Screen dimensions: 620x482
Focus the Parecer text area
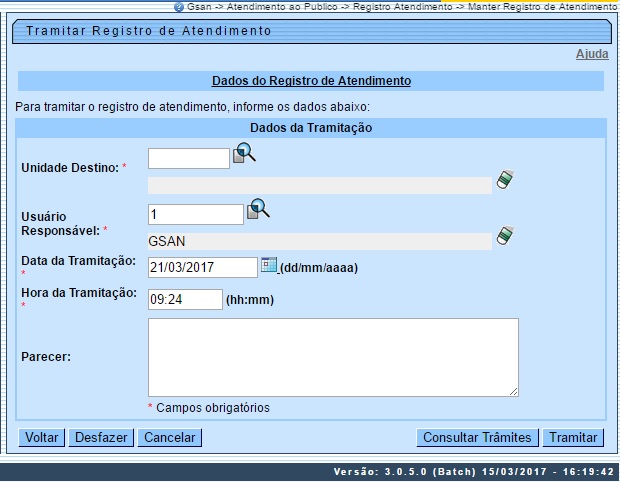[x=333, y=357]
